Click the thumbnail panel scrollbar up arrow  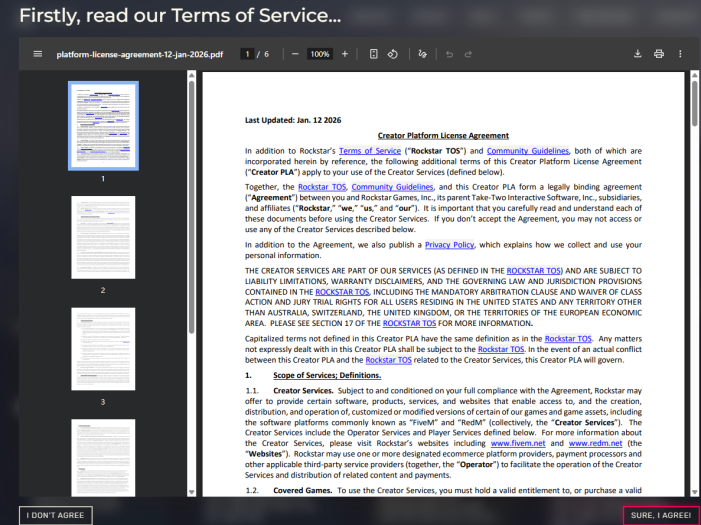pos(191,75)
